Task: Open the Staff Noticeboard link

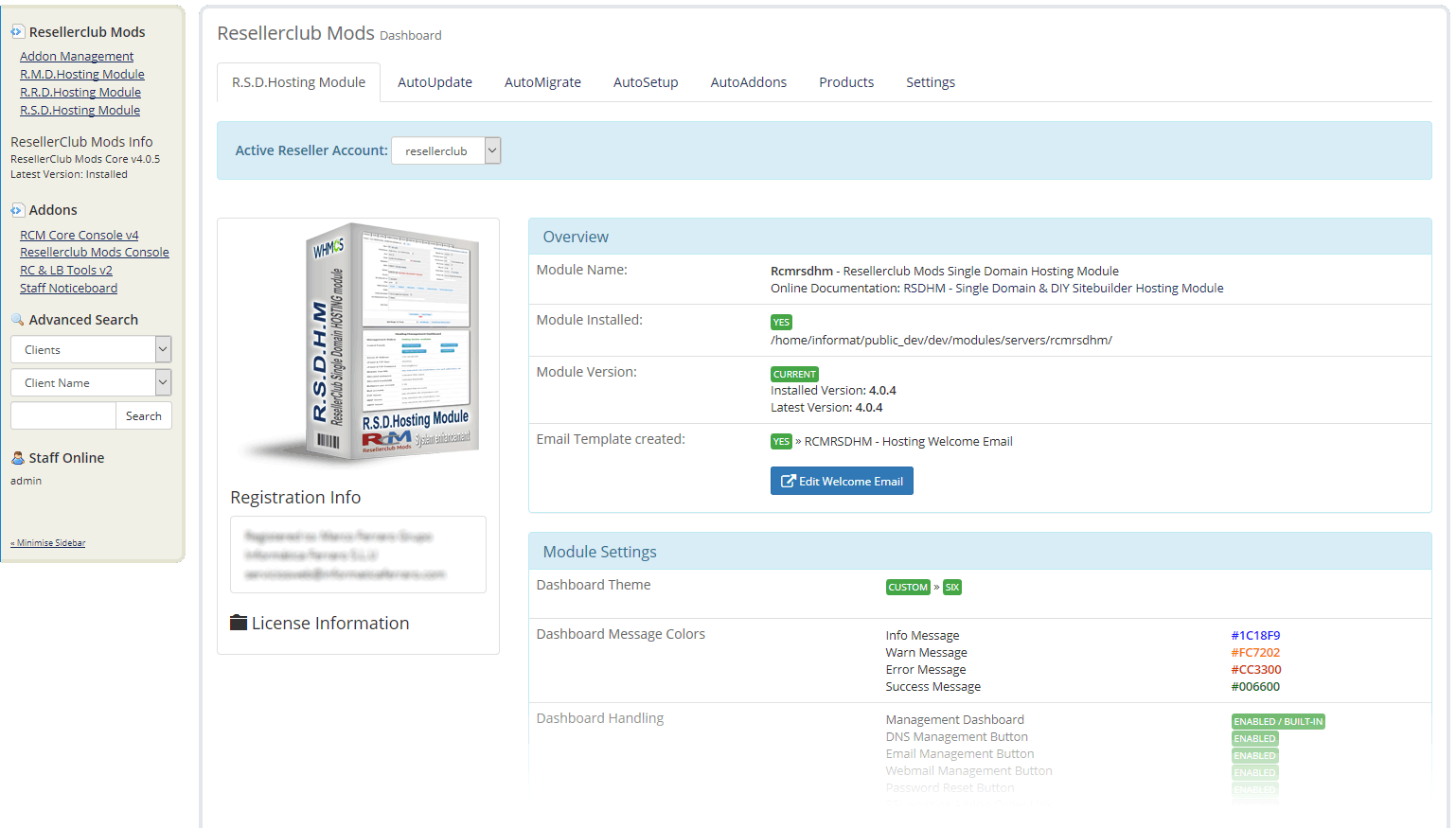Action: click(68, 289)
